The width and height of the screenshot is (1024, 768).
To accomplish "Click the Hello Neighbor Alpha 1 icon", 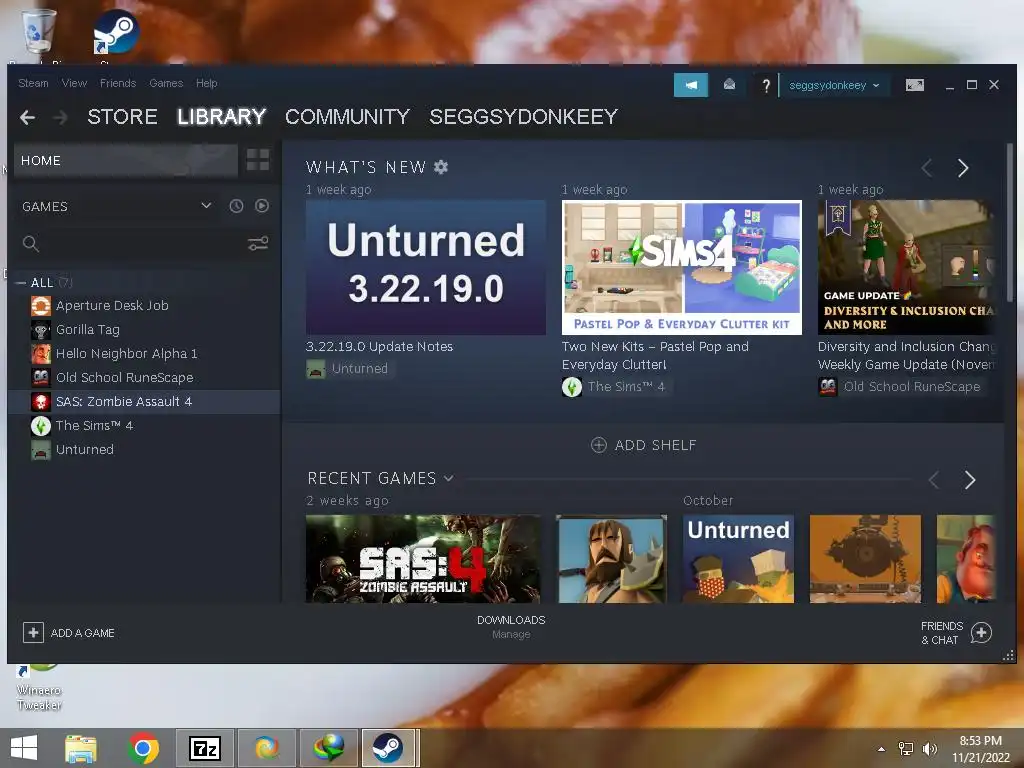I will pyautogui.click(x=40, y=354).
